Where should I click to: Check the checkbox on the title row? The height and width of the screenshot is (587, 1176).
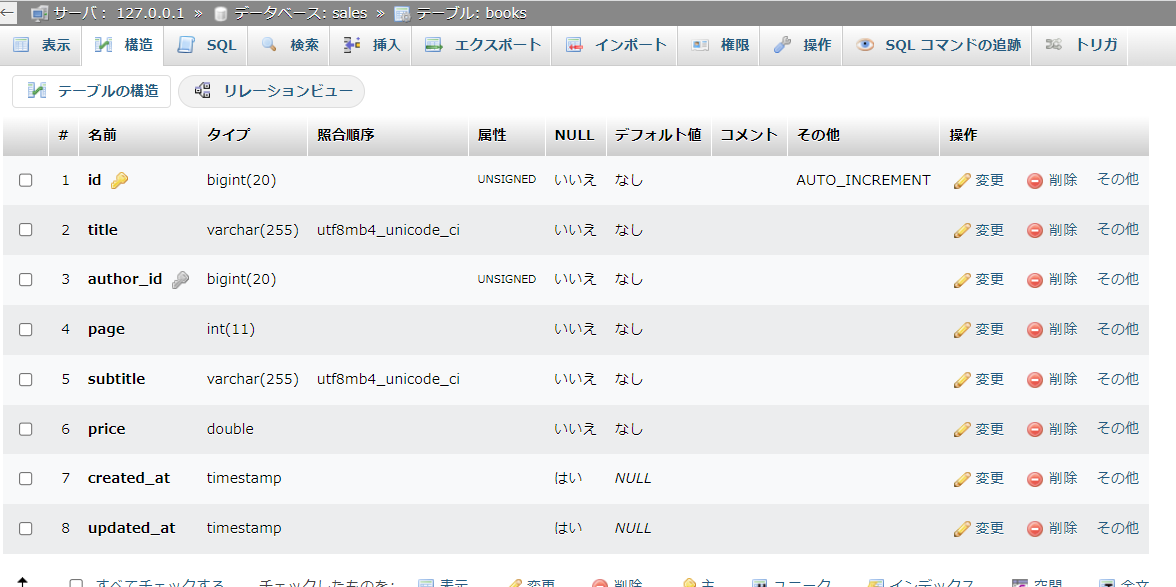[25, 229]
